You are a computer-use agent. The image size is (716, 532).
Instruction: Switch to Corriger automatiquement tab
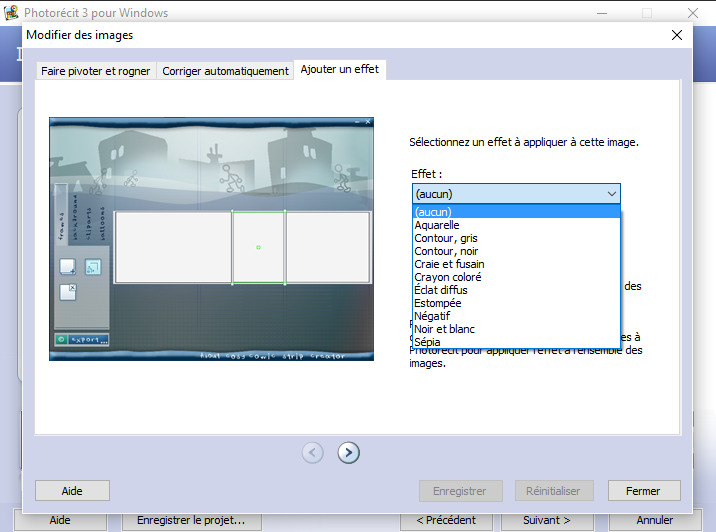(x=225, y=71)
